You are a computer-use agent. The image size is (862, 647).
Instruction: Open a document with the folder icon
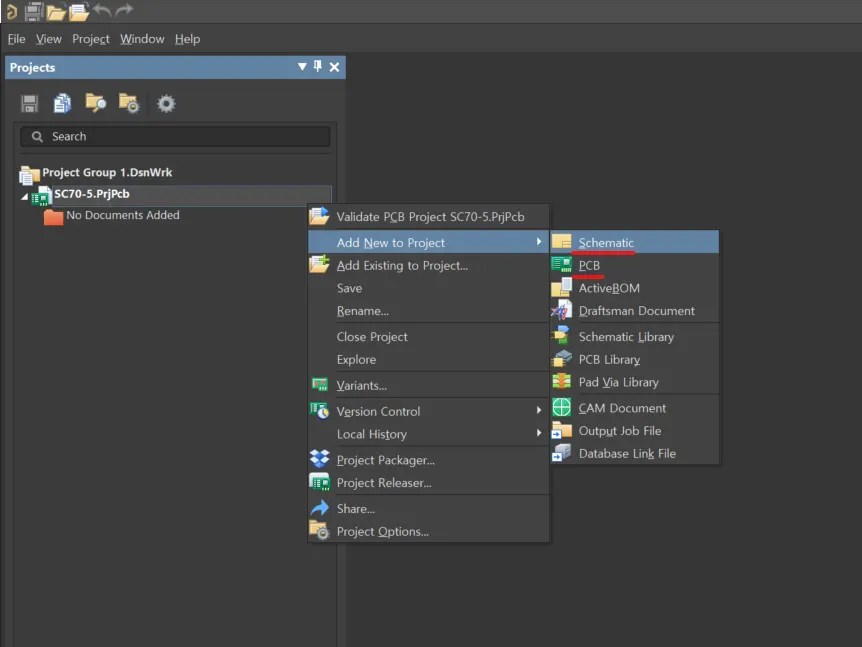tap(56, 11)
